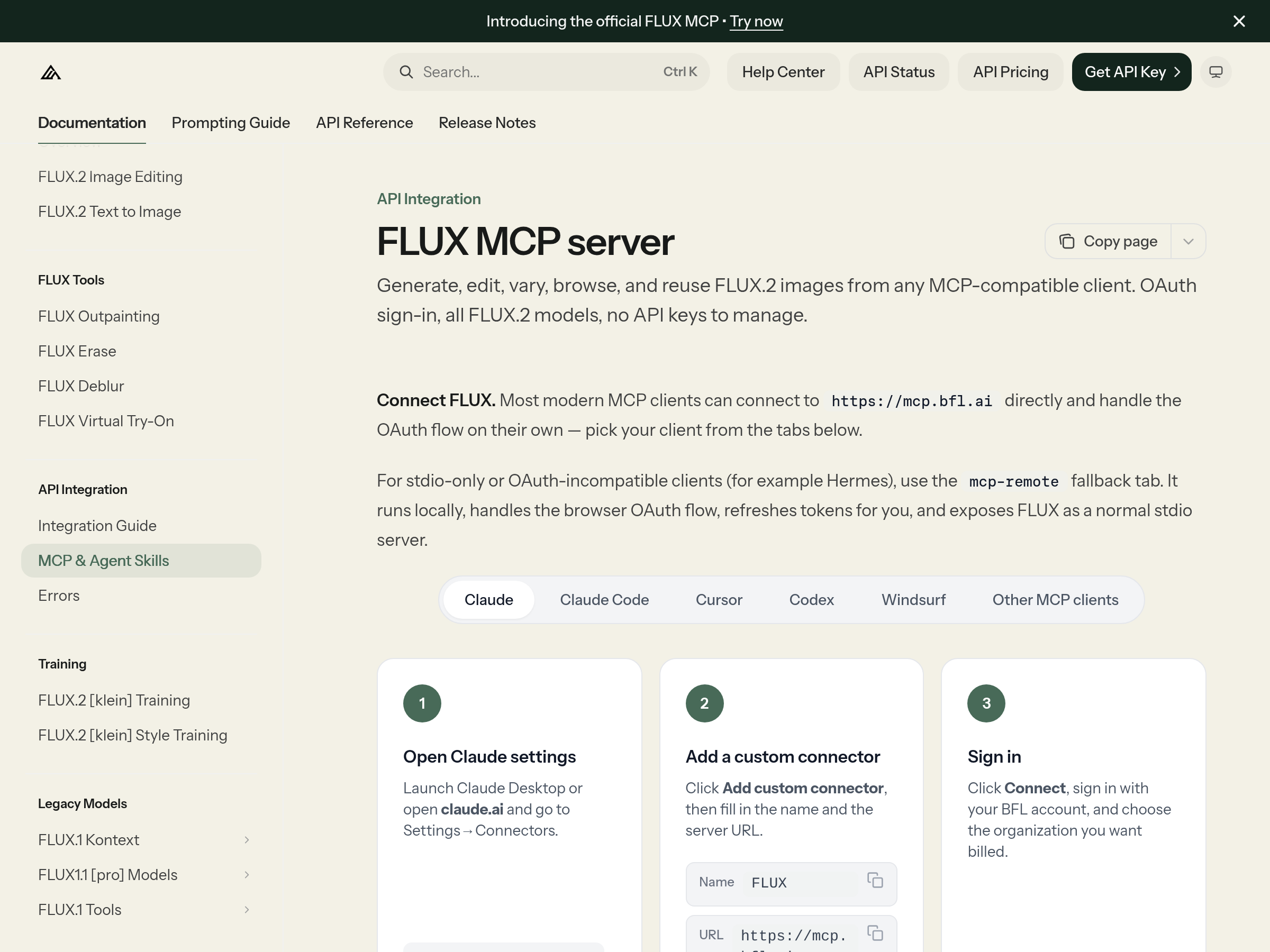This screenshot has width=1270, height=952.
Task: Open FLUX.2 [klein] Training page
Action: (x=114, y=700)
